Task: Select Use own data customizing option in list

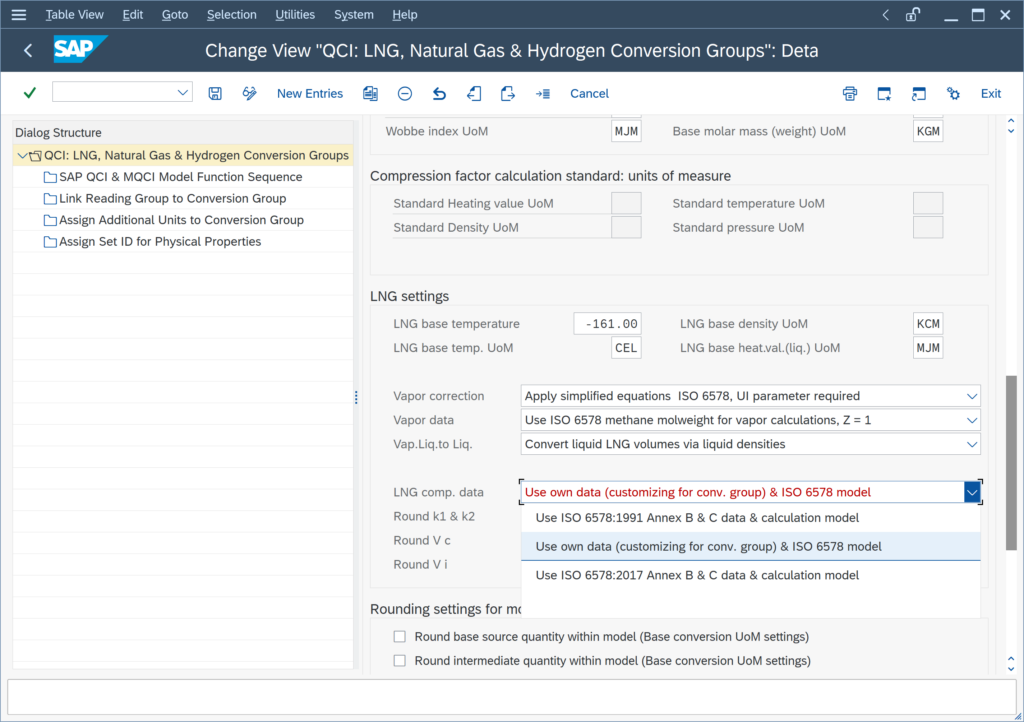Action: [x=750, y=546]
